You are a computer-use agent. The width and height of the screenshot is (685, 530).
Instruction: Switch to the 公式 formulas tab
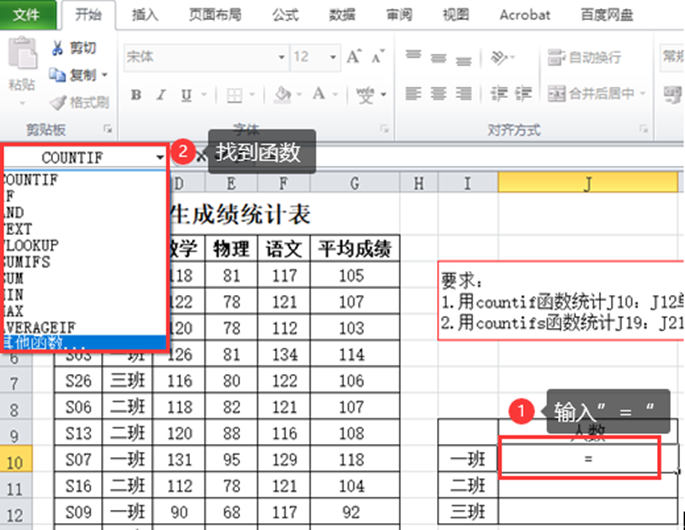tap(285, 15)
